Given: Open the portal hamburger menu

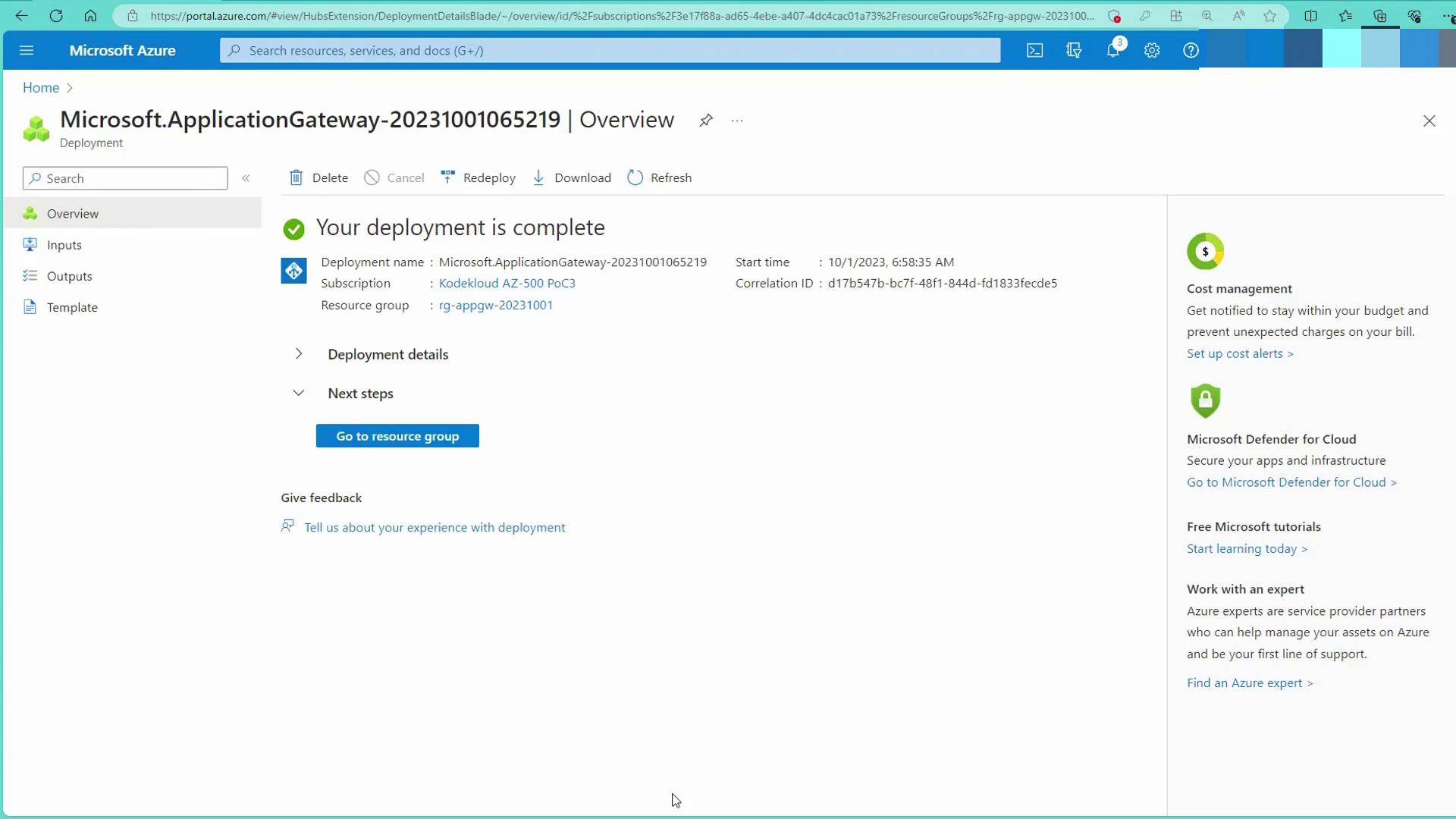Looking at the screenshot, I should click(27, 50).
